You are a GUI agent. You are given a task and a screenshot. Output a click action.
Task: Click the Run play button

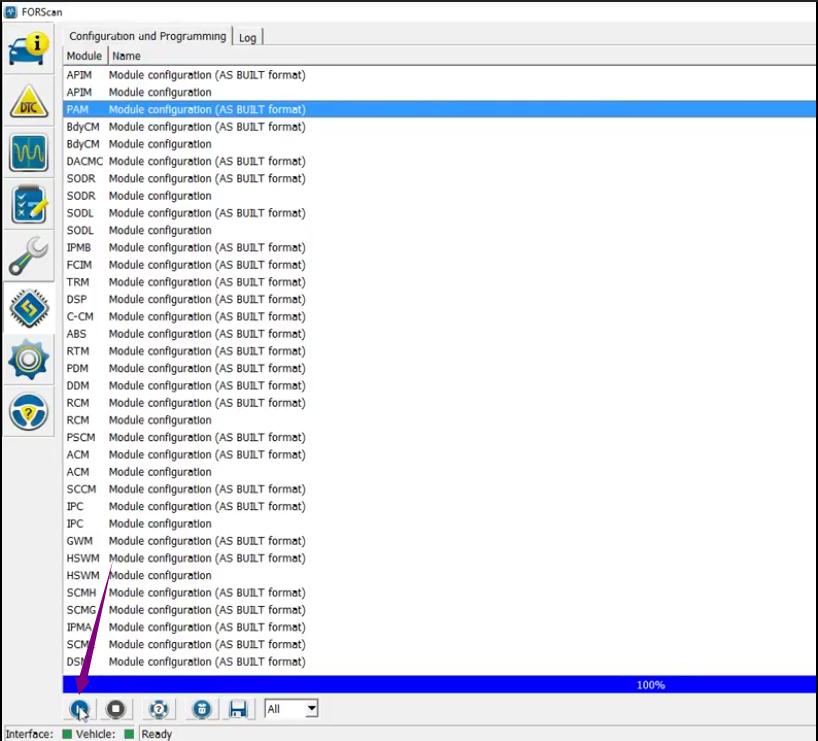coord(79,709)
